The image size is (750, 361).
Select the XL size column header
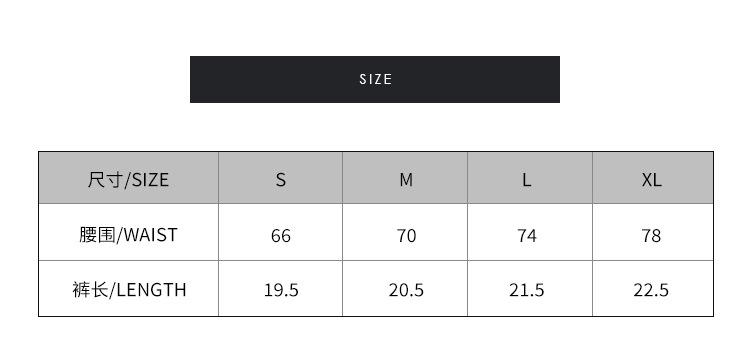pos(653,178)
